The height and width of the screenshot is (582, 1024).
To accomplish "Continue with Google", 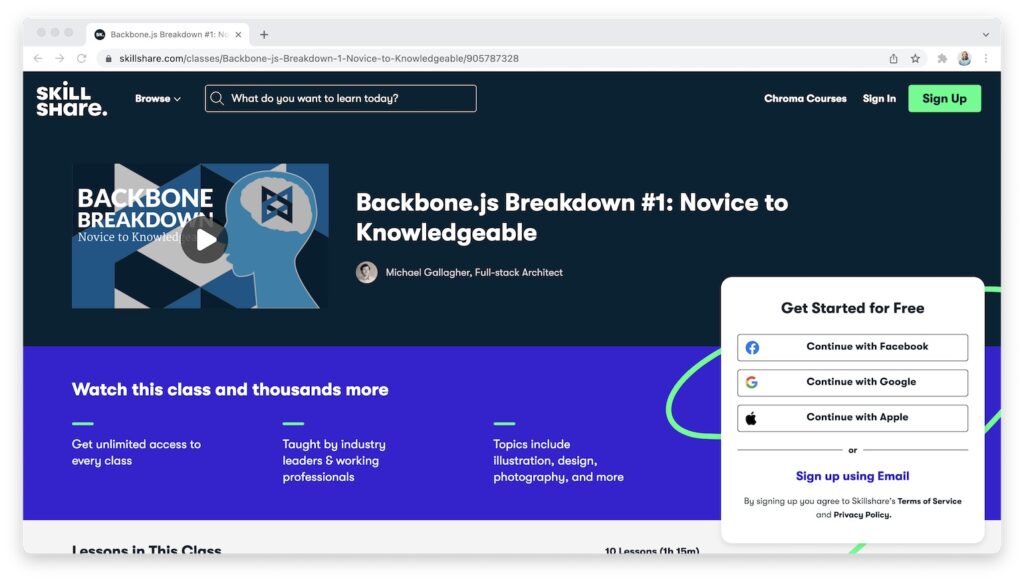I will point(852,383).
